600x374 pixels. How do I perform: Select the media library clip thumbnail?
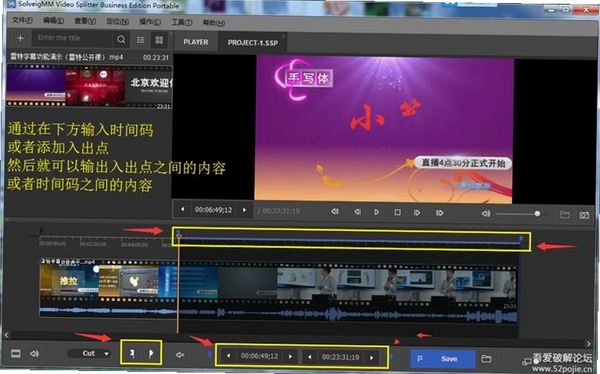point(89,86)
